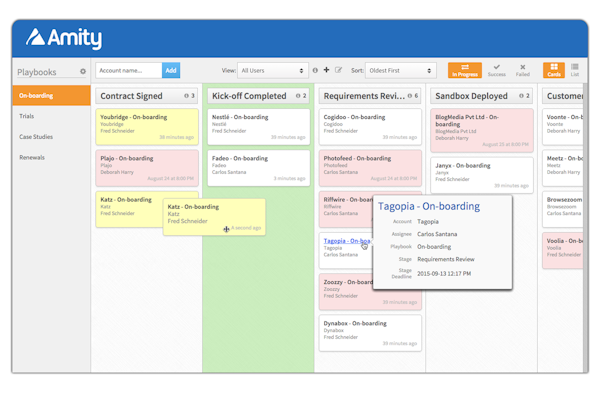
Task: Click the Add account button
Action: pyautogui.click(x=171, y=70)
